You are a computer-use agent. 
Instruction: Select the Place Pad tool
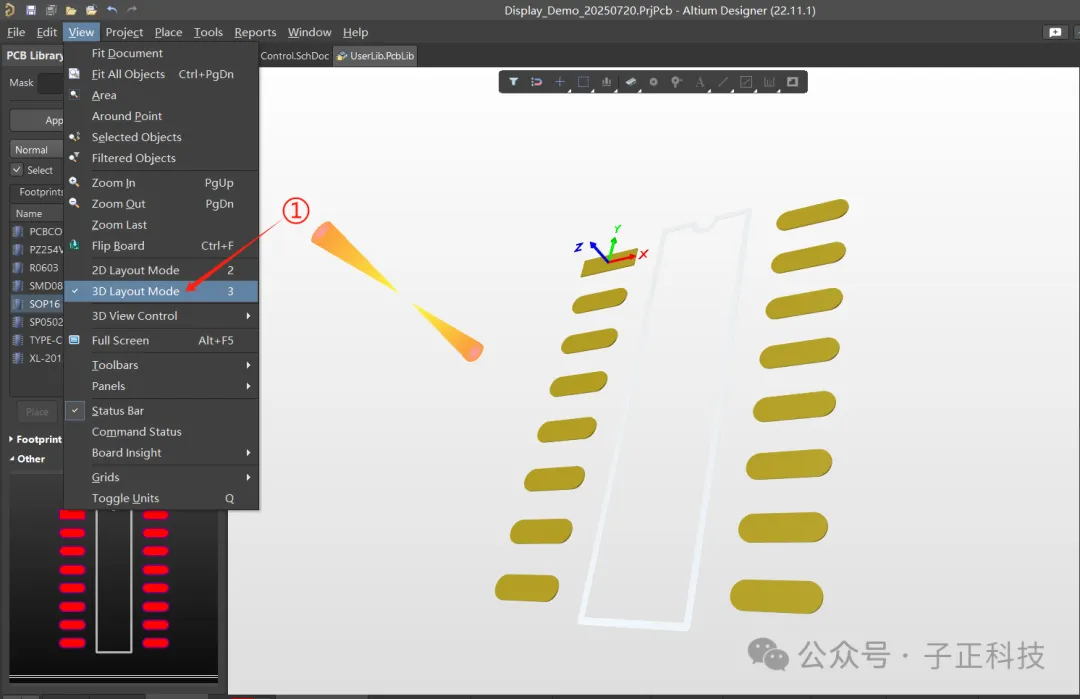coord(653,82)
